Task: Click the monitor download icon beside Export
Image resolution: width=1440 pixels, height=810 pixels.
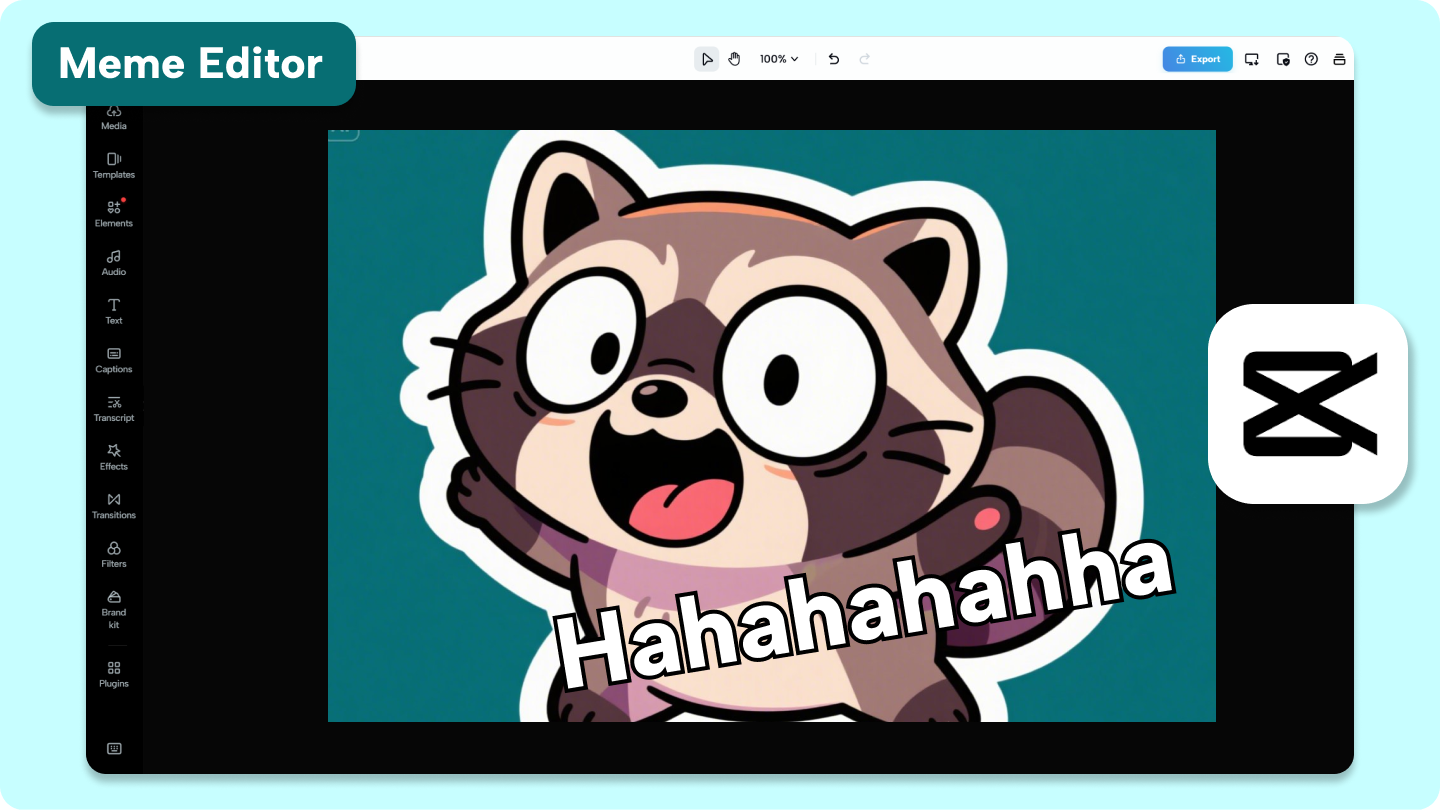Action: point(1252,59)
